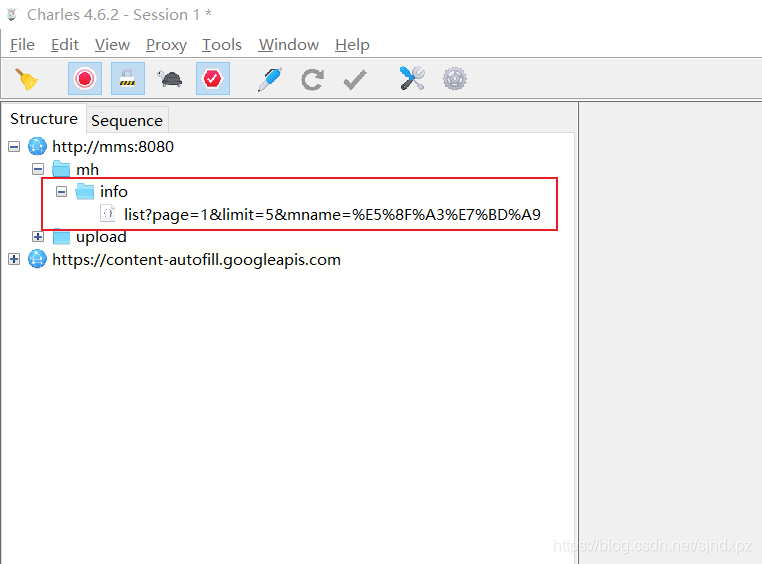Select the info folder row
Screen dimensions: 762x564
coord(114,191)
